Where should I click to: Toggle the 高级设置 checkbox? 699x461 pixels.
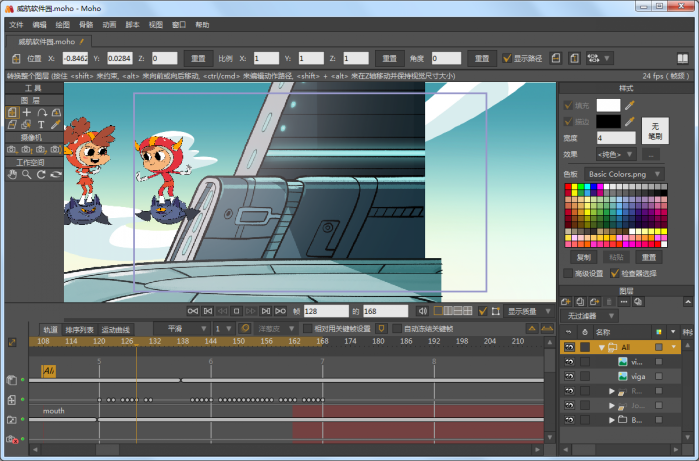(x=568, y=273)
